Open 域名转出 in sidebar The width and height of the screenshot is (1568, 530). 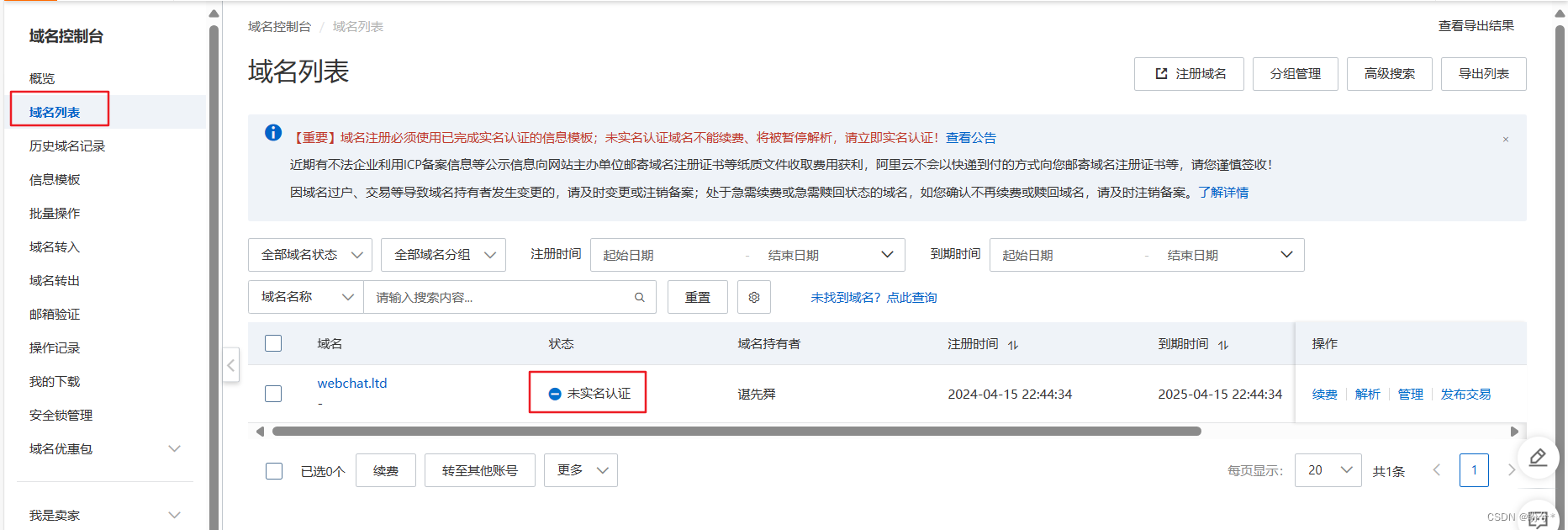pyautogui.click(x=55, y=280)
